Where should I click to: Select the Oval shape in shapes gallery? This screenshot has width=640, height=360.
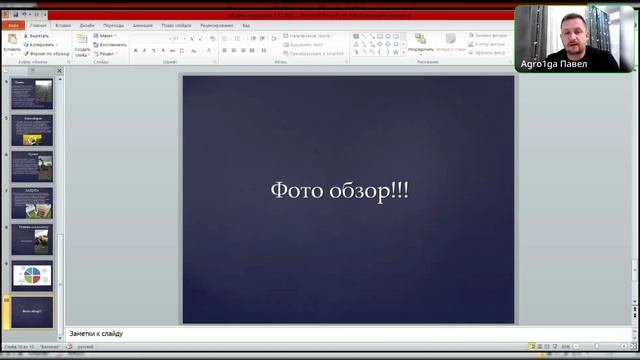[388, 36]
